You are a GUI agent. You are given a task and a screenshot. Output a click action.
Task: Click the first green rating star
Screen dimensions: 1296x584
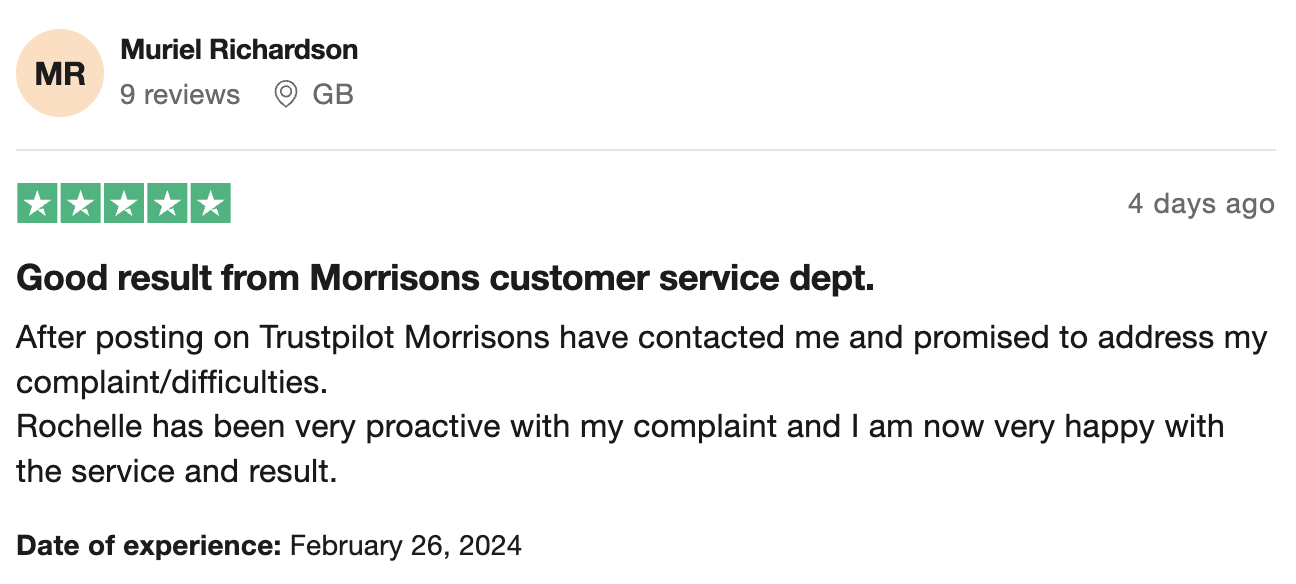[x=38, y=204]
